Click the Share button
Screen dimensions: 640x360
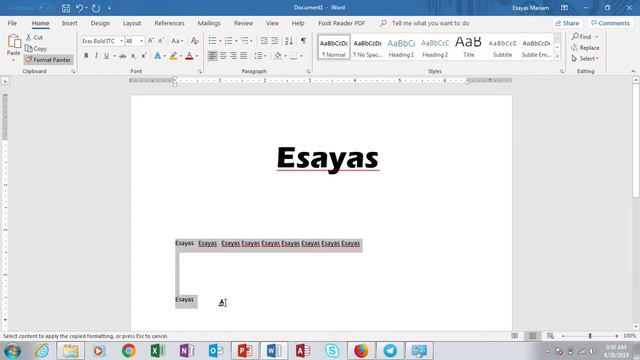567,23
